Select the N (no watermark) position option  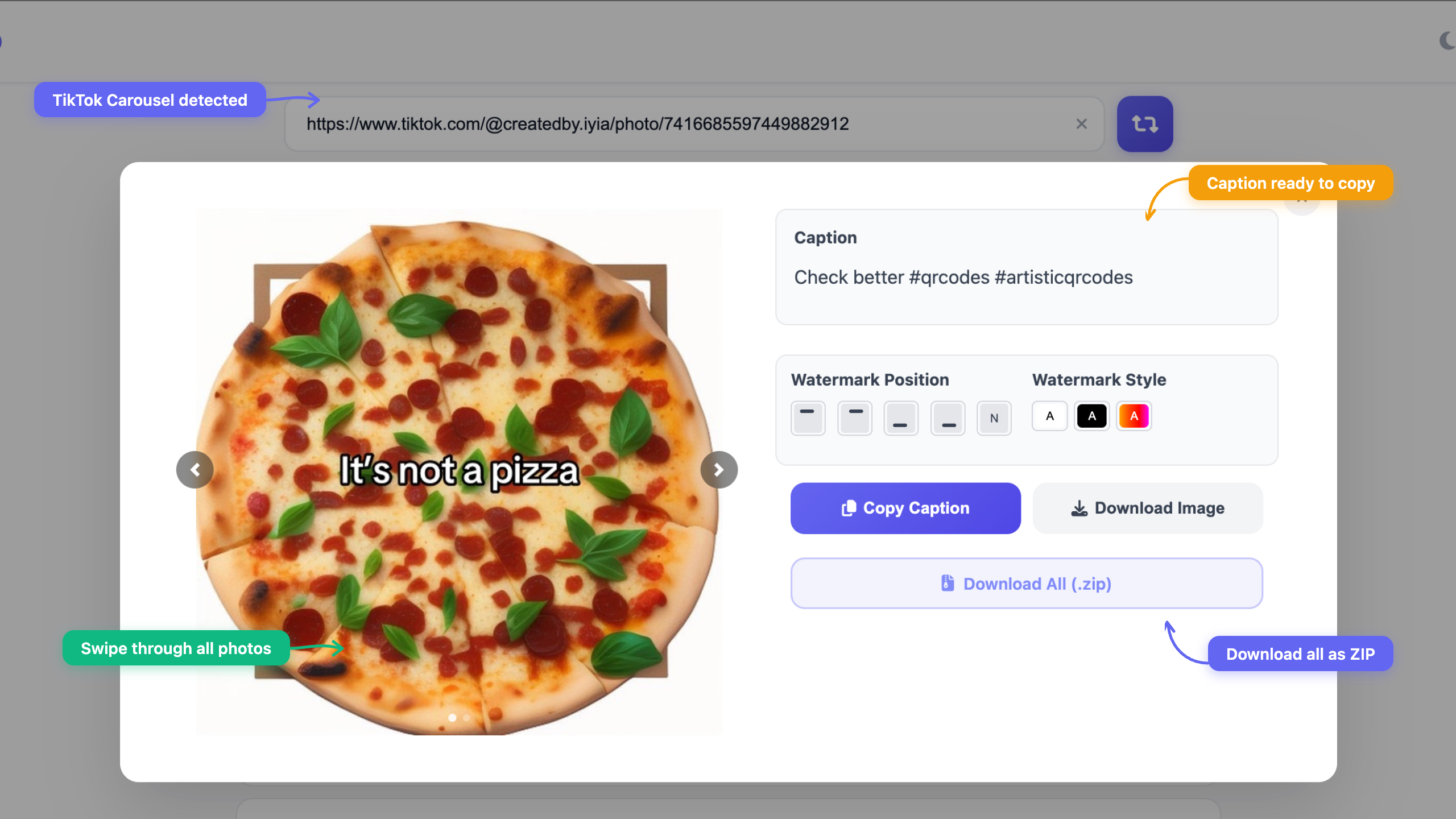coord(994,418)
